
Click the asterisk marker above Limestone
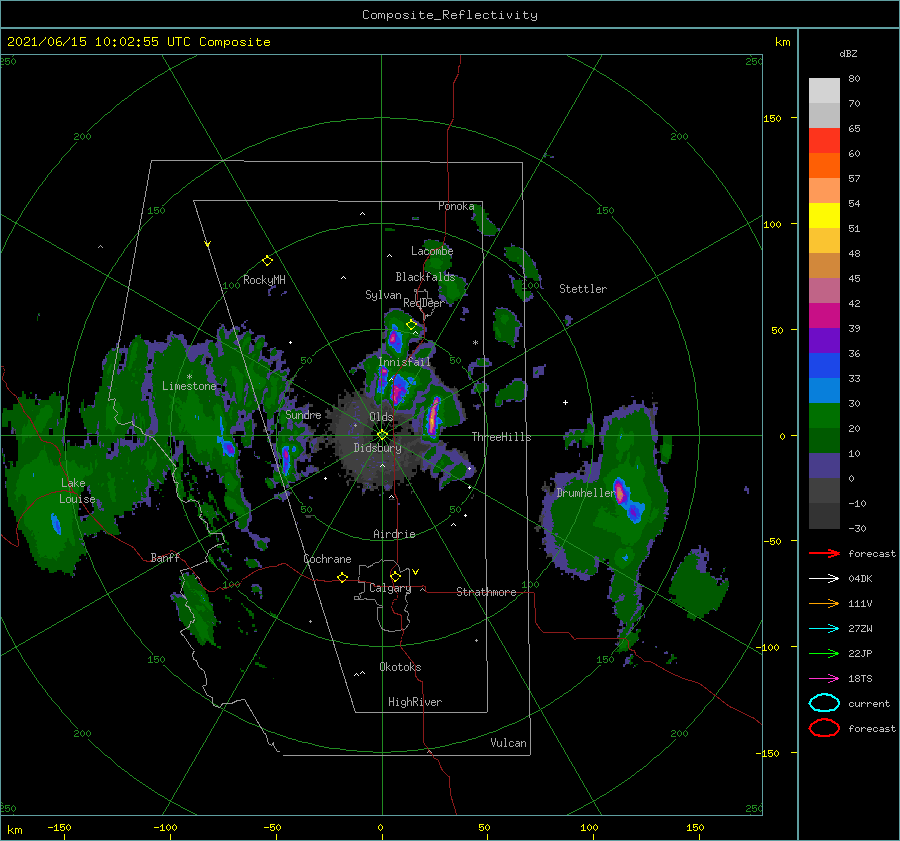pos(189,377)
